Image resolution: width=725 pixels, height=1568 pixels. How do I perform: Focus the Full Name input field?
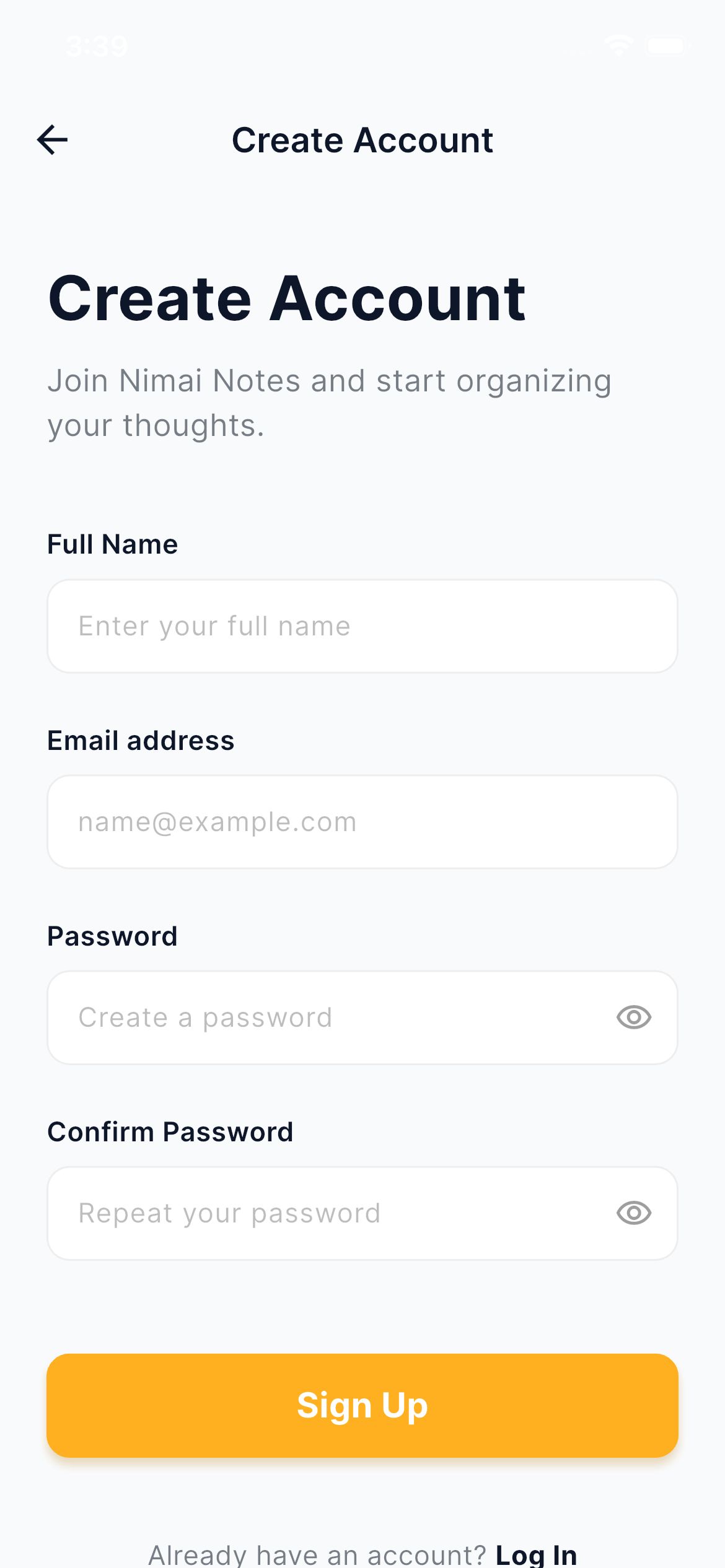point(362,626)
